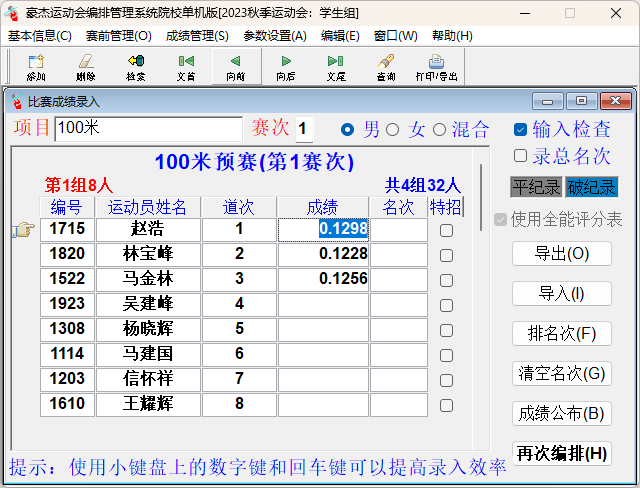Click the gray 平纪录 color label
The height and width of the screenshot is (488, 640).
pos(536,187)
